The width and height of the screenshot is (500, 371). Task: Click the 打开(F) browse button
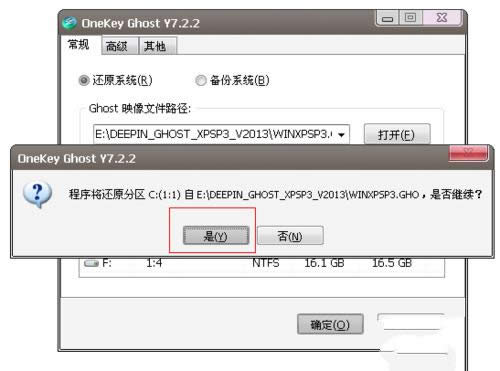tap(397, 134)
